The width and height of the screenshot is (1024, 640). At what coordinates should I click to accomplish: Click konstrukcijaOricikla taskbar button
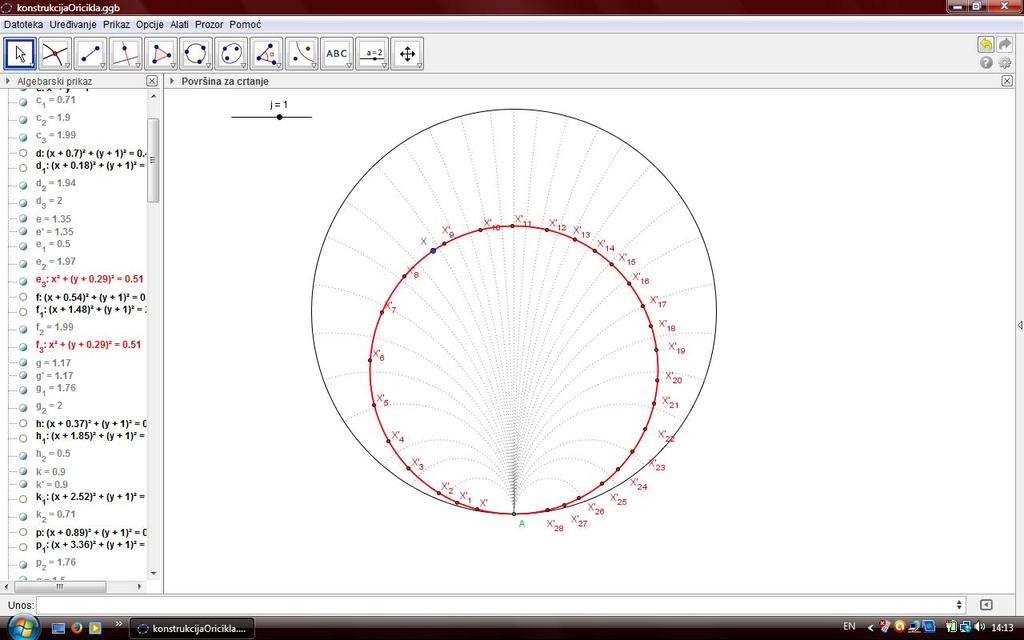pos(192,628)
